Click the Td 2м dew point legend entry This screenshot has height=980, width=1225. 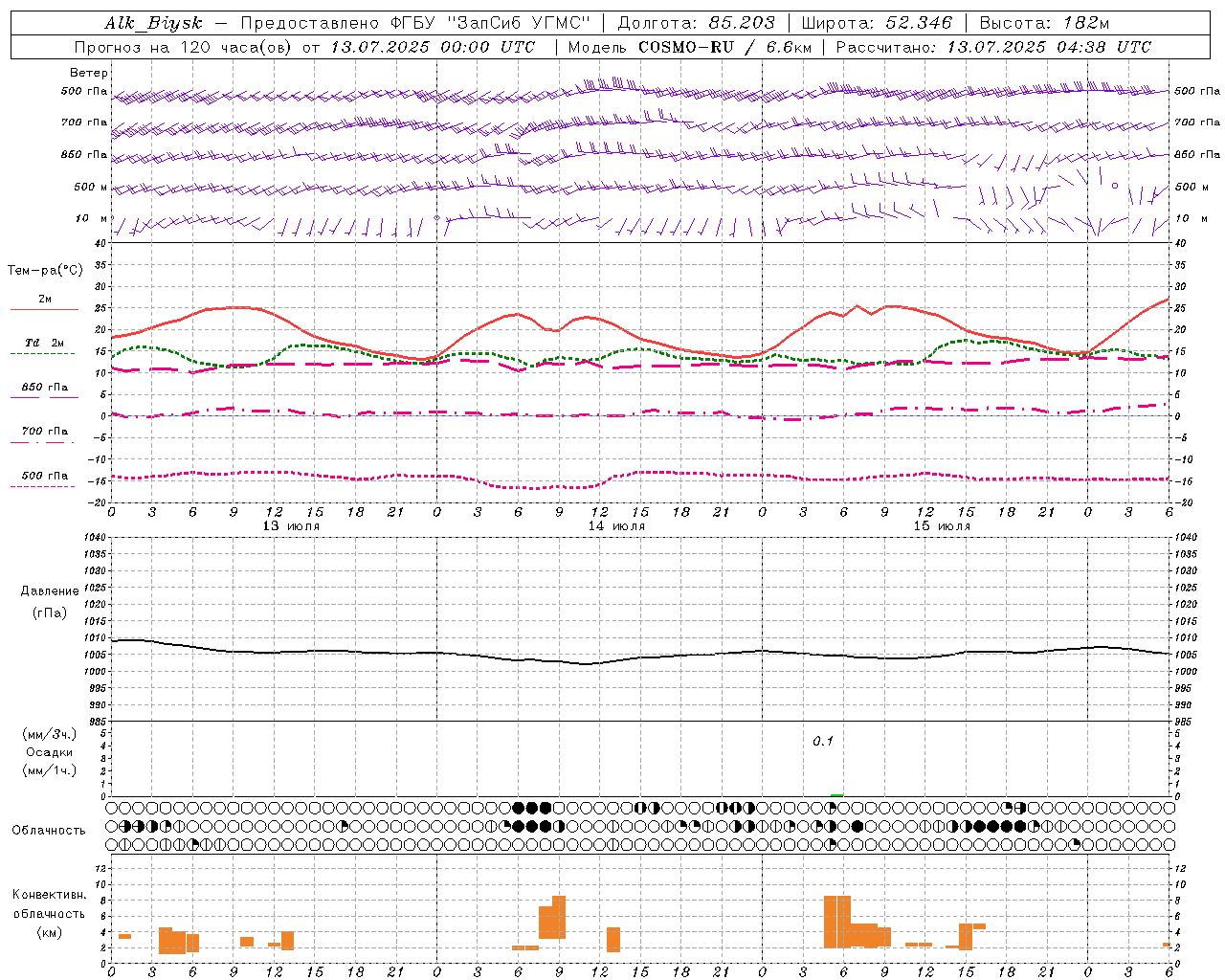tap(44, 346)
